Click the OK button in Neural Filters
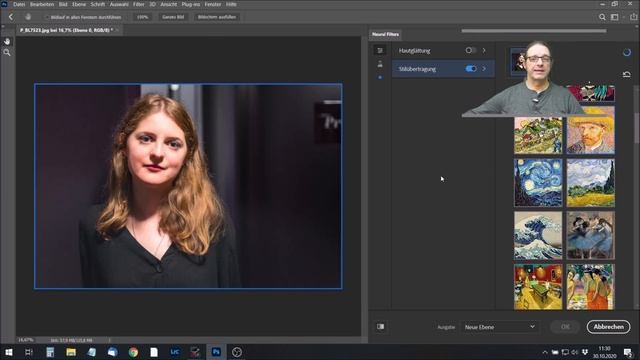This screenshot has width=640, height=360. point(565,327)
